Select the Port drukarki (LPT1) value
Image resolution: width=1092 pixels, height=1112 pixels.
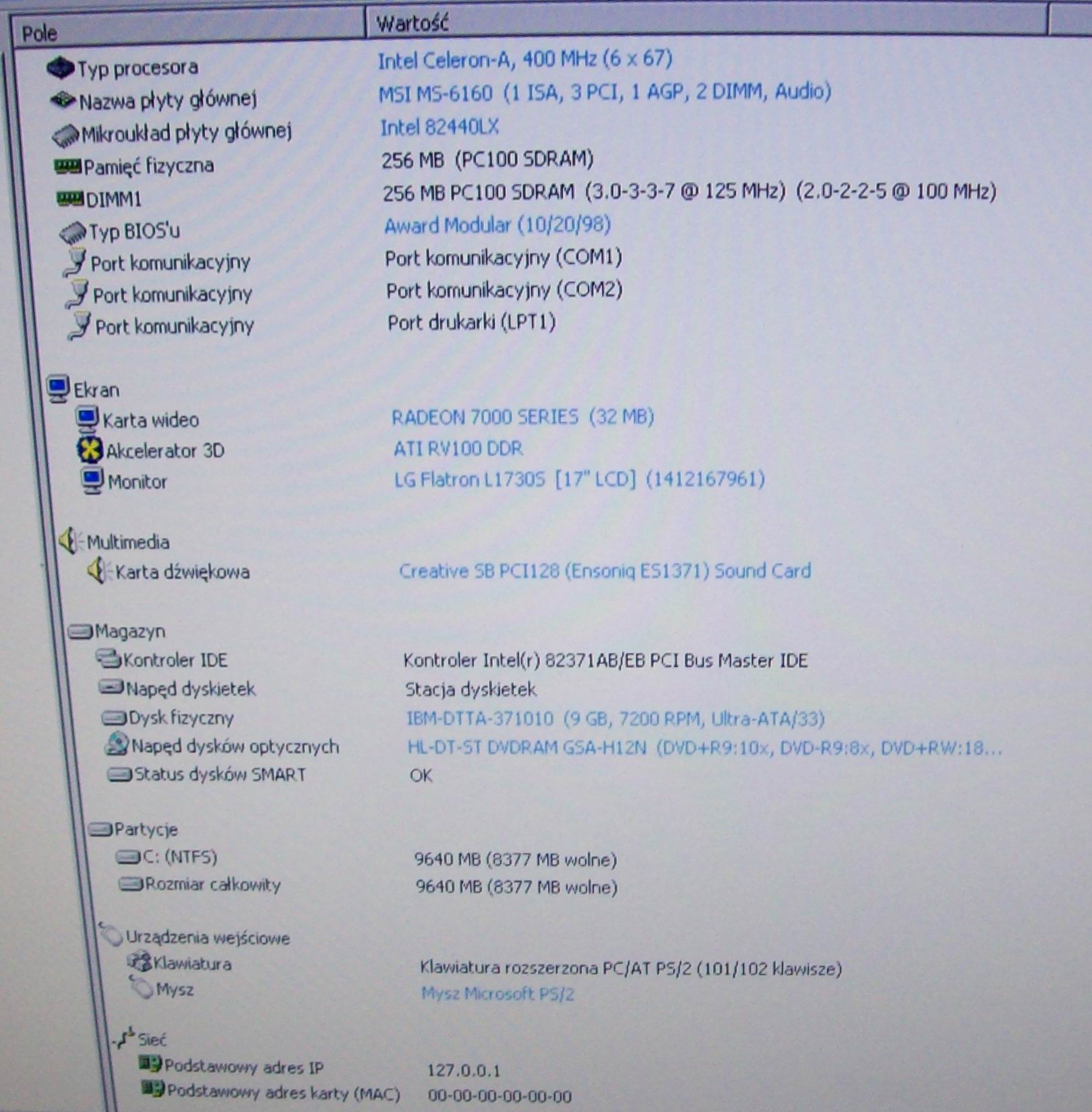472,323
